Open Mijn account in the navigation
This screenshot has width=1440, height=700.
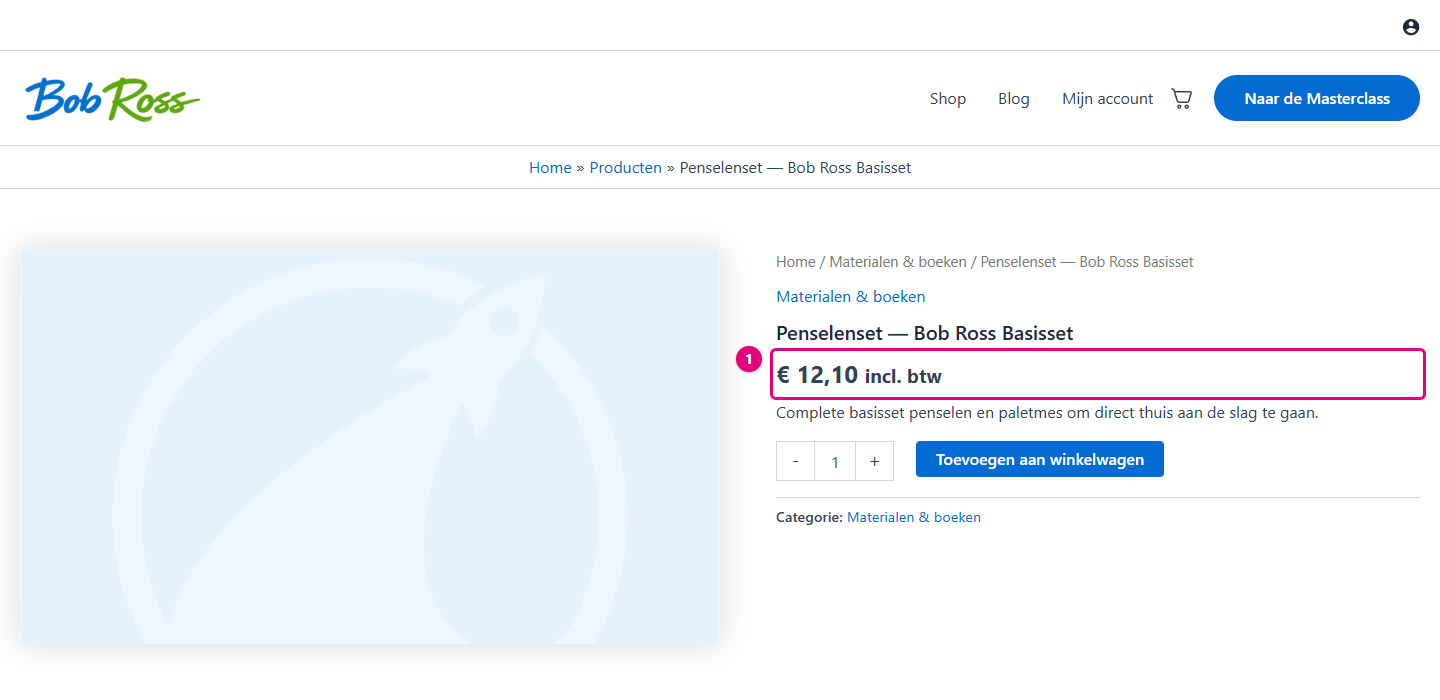pyautogui.click(x=1108, y=98)
